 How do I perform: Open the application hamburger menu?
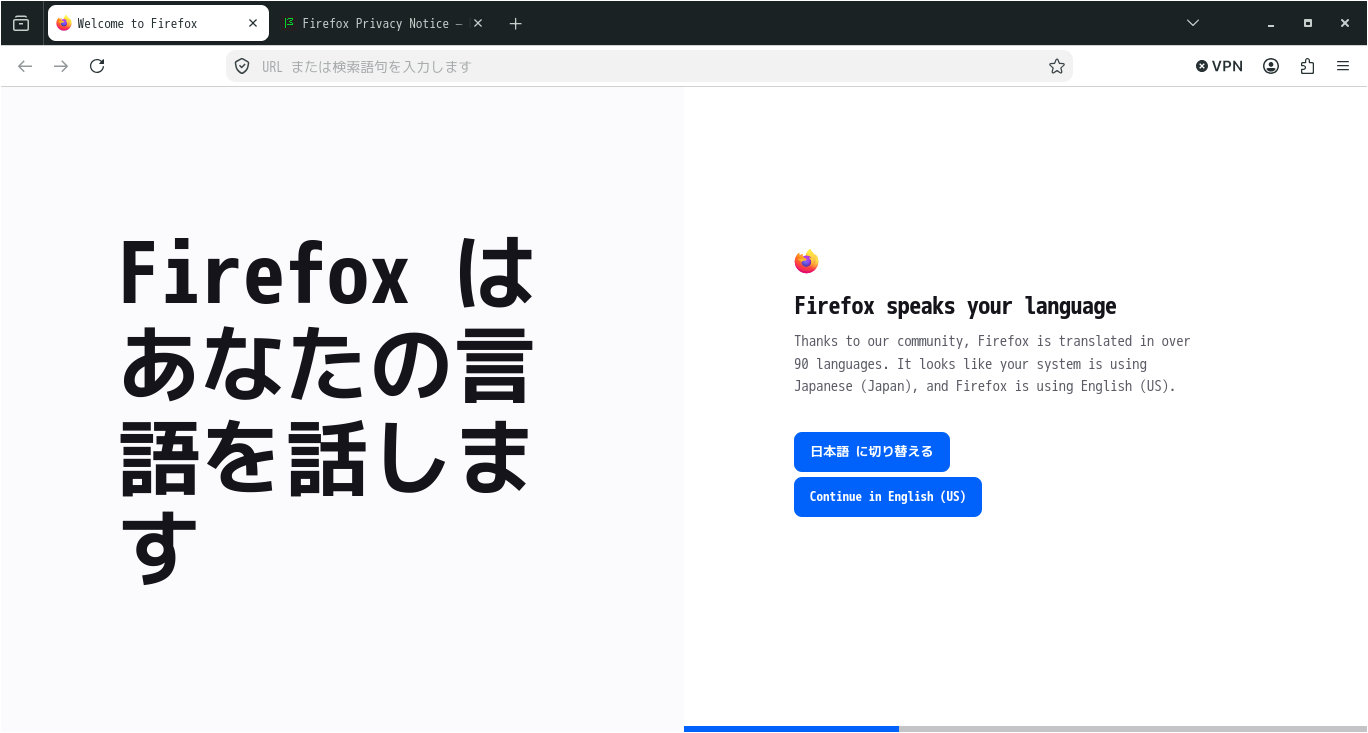pos(1343,66)
